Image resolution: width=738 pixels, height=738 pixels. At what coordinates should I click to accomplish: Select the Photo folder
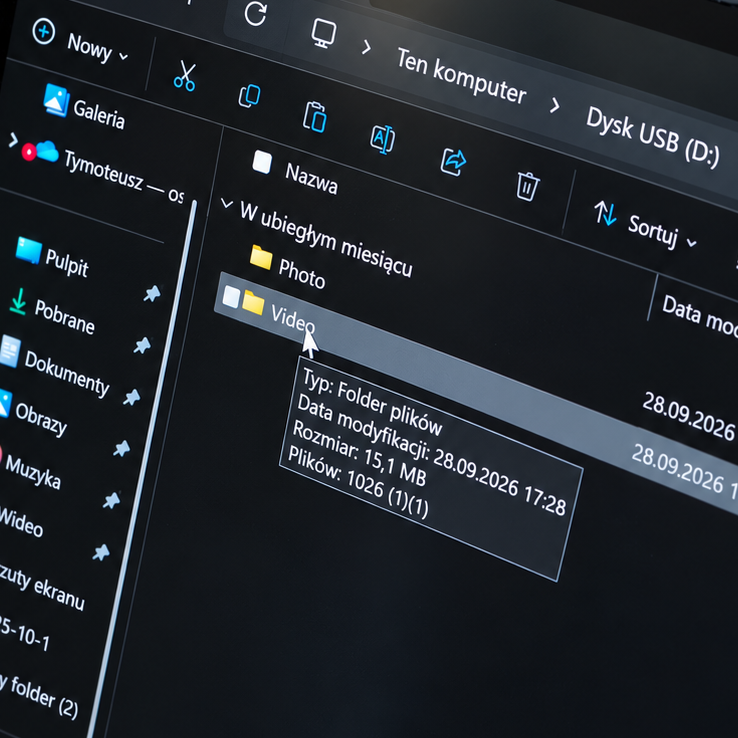coord(302,273)
